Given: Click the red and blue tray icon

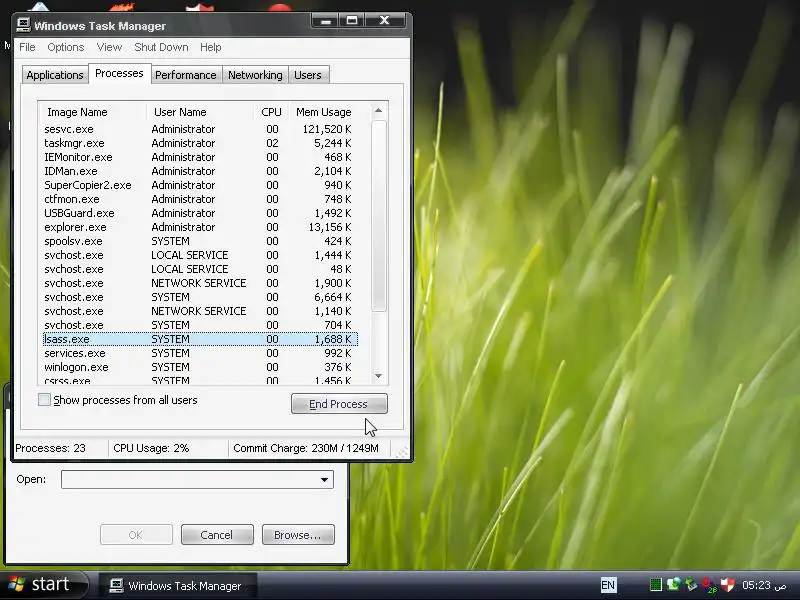Looking at the screenshot, I should (x=709, y=585).
